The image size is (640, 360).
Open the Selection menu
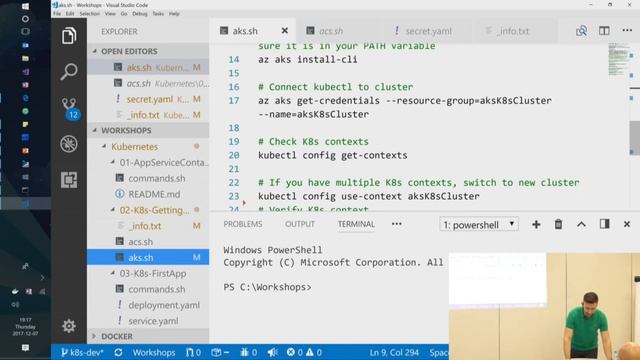[89, 13]
